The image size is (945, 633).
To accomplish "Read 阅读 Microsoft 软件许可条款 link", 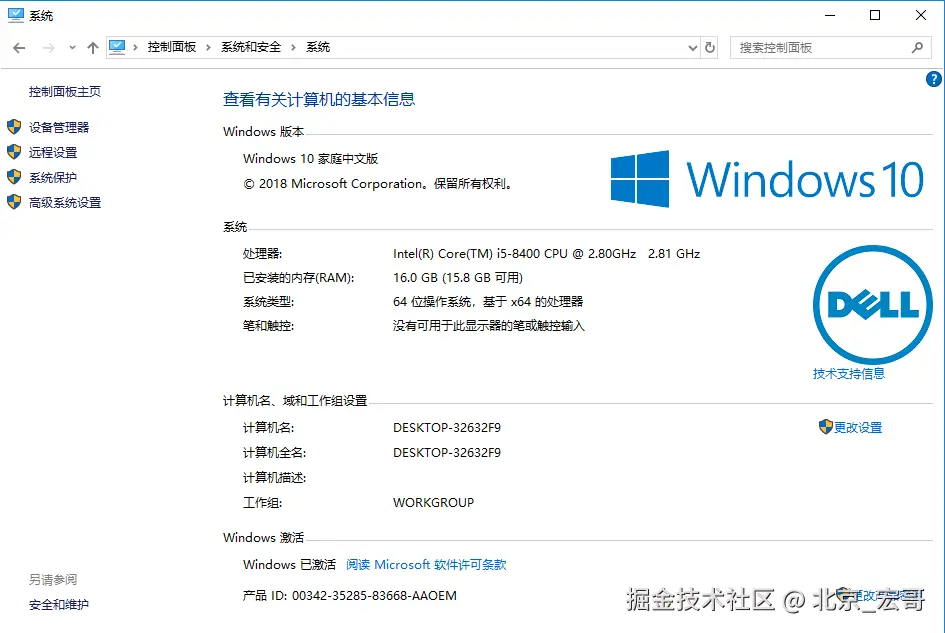I will tap(426, 565).
